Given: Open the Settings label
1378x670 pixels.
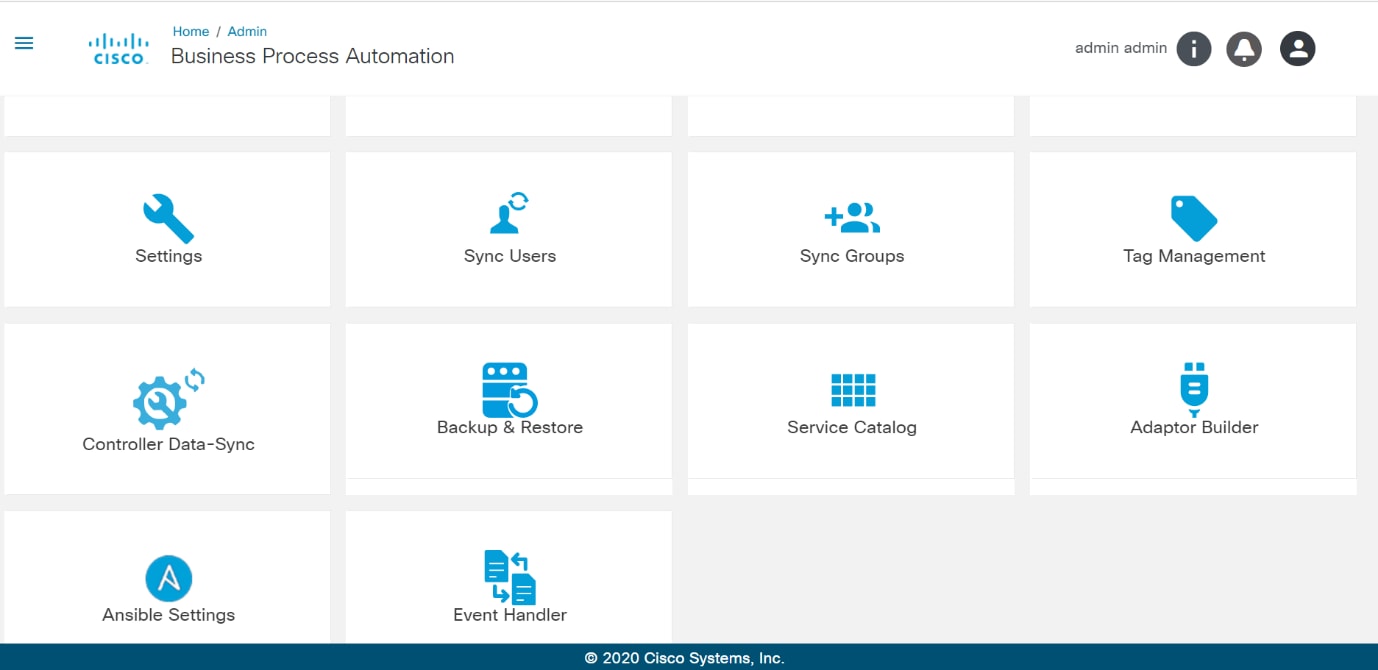Looking at the screenshot, I should (168, 256).
